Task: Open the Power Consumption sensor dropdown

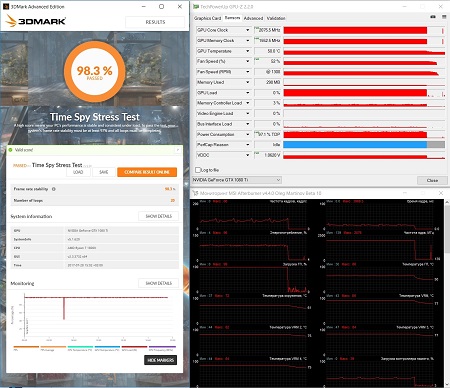Action: click(x=247, y=134)
